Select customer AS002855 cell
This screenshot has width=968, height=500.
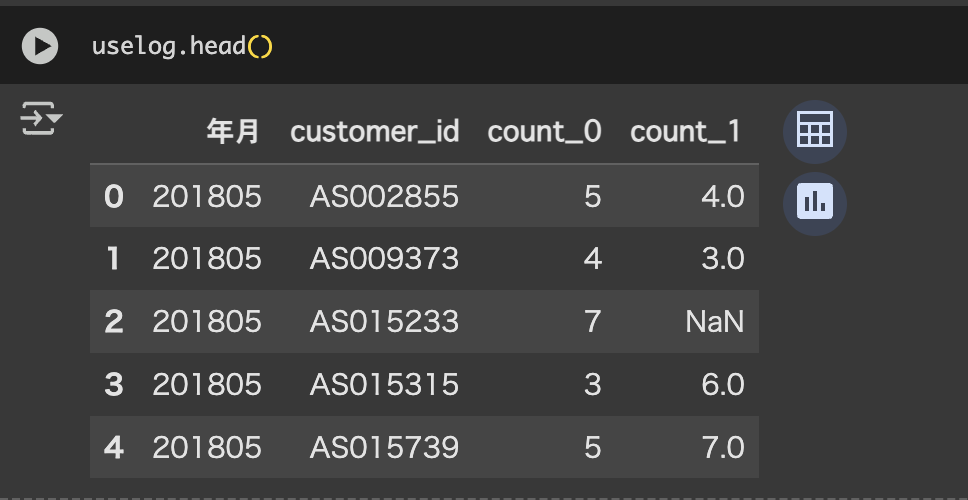[384, 197]
